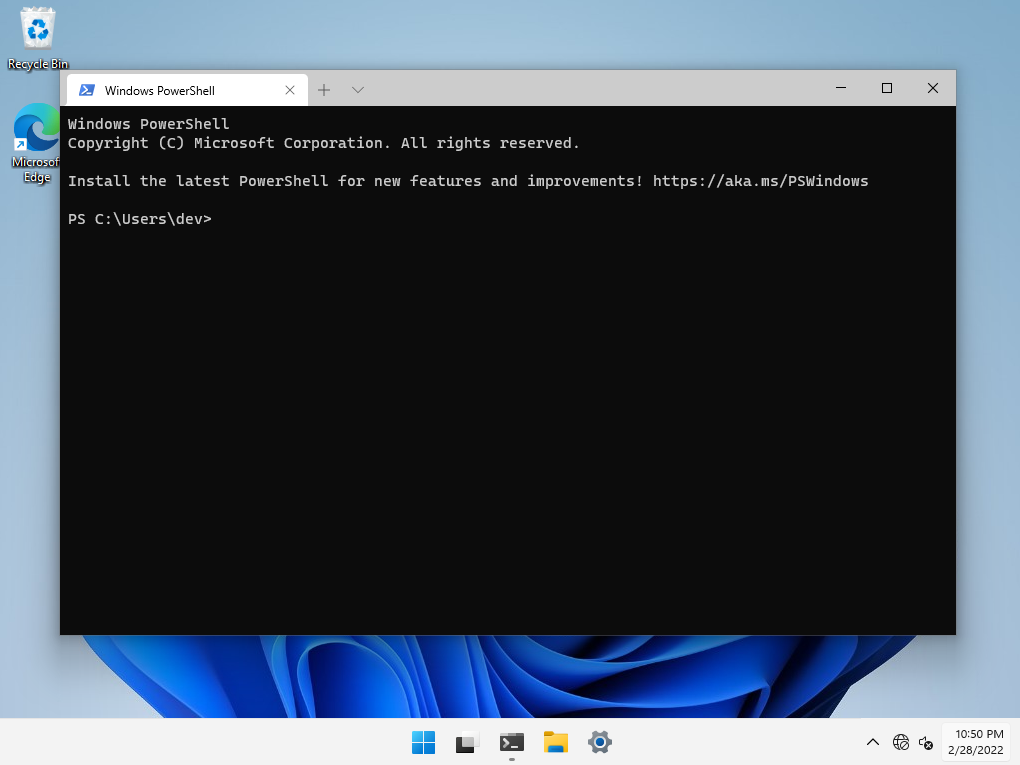Close the Terminal window
The height and width of the screenshot is (765, 1020).
click(x=933, y=88)
